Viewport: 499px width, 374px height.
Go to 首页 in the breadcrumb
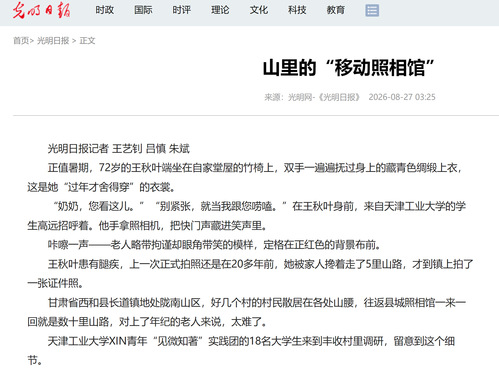pyautogui.click(x=21, y=41)
